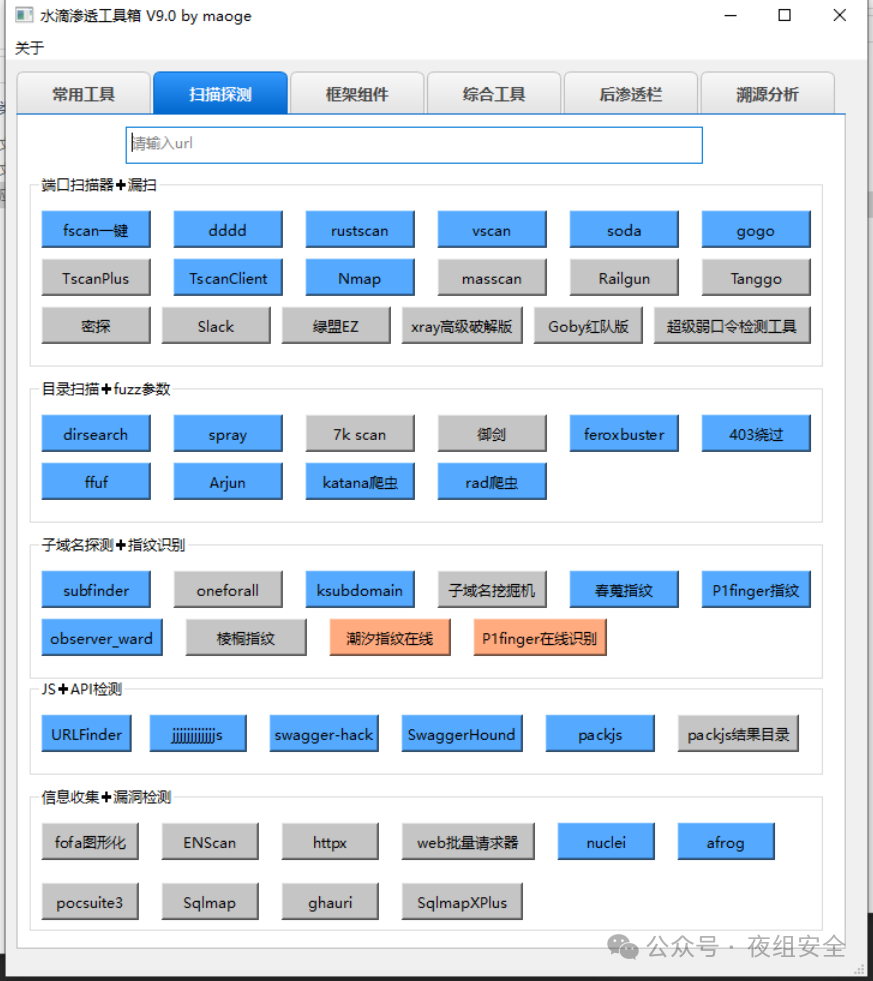This screenshot has width=873, height=981.
Task: Start the vscan tool
Action: click(x=492, y=230)
